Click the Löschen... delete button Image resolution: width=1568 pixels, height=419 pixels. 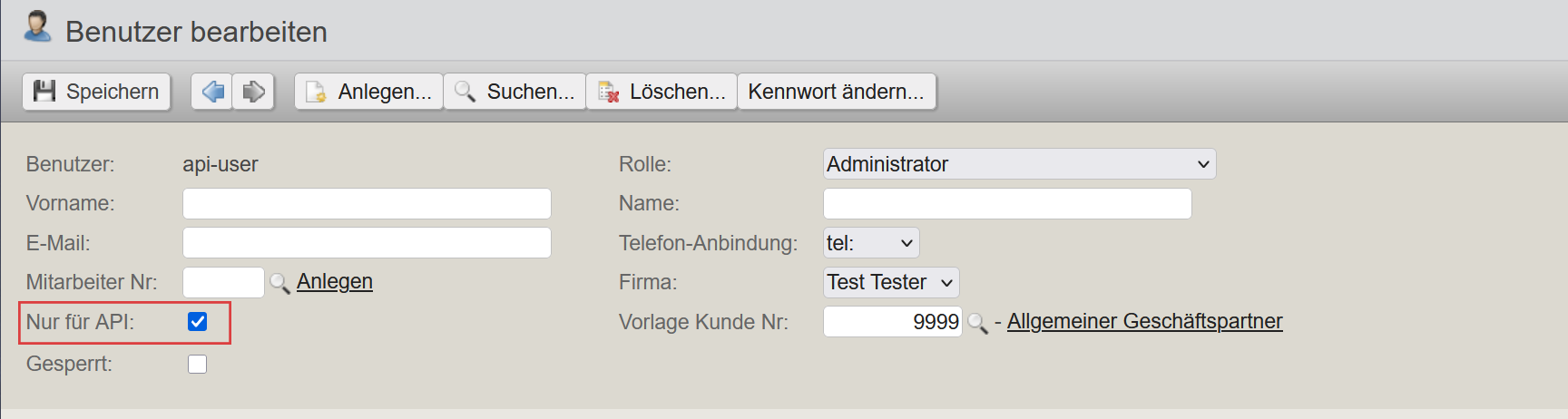pos(661,92)
